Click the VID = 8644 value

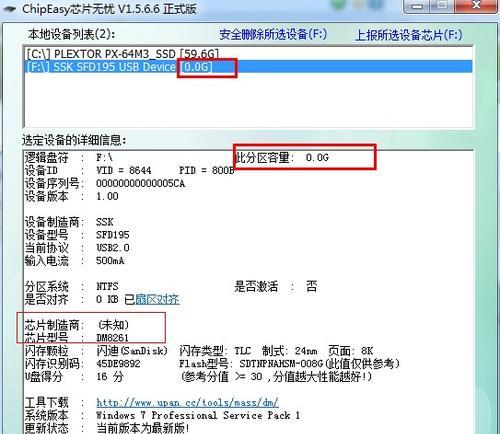coord(124,170)
